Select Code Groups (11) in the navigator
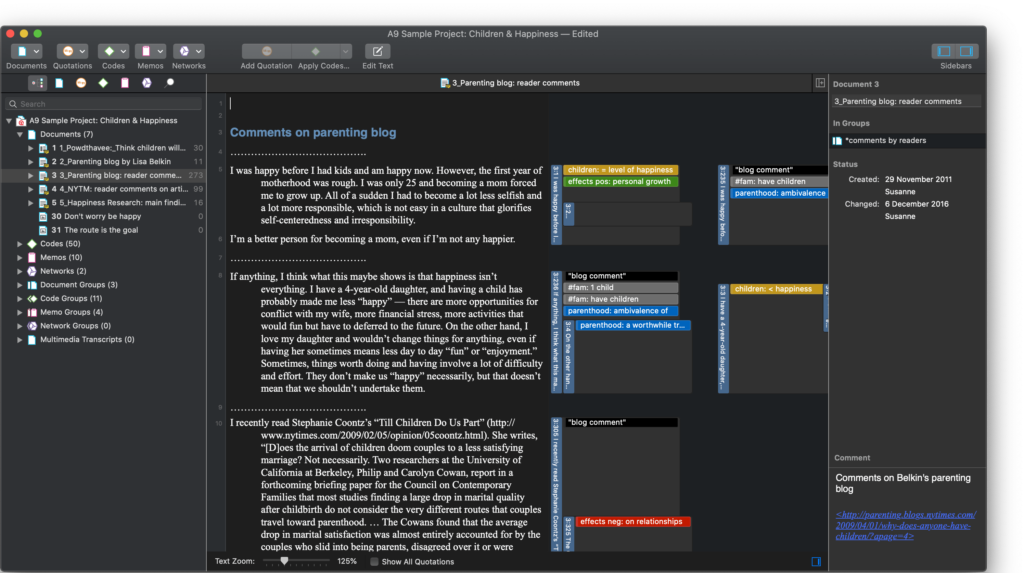 tap(70, 298)
